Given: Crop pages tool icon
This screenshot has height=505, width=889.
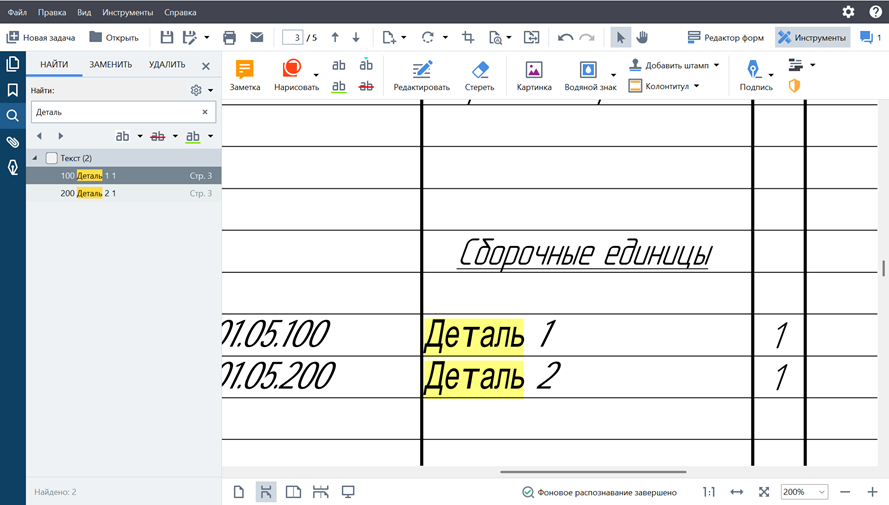Looking at the screenshot, I should click(468, 37).
